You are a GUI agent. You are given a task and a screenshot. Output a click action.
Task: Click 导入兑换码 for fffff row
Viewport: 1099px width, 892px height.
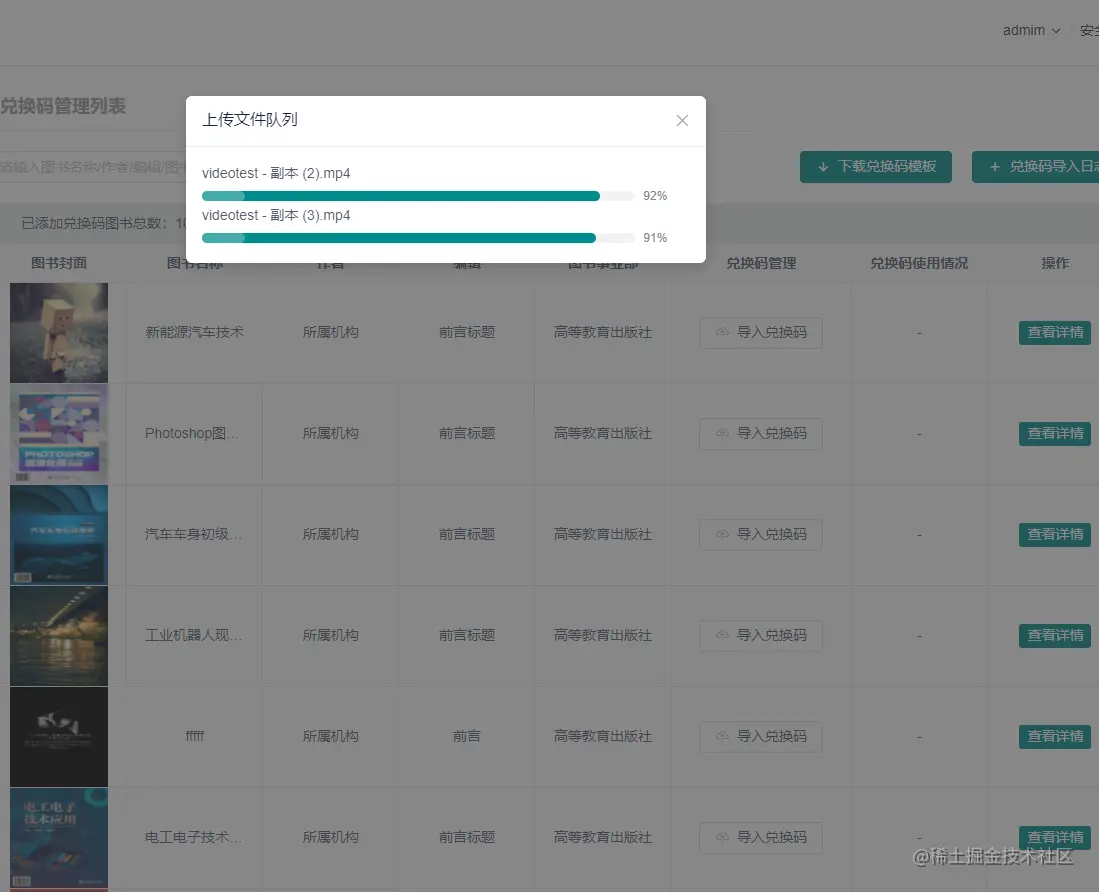click(760, 736)
